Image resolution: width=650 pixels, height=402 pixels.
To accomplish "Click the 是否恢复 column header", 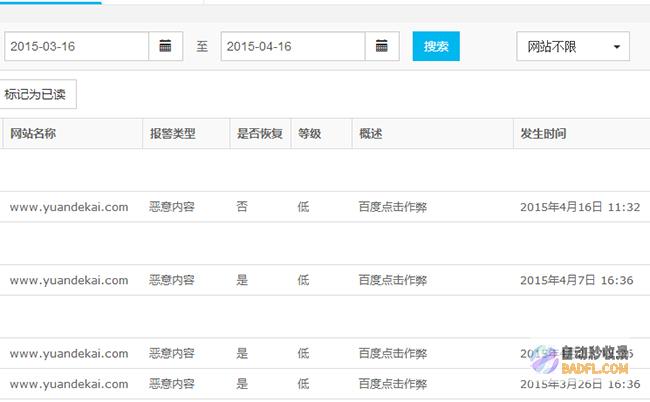I will coord(260,133).
